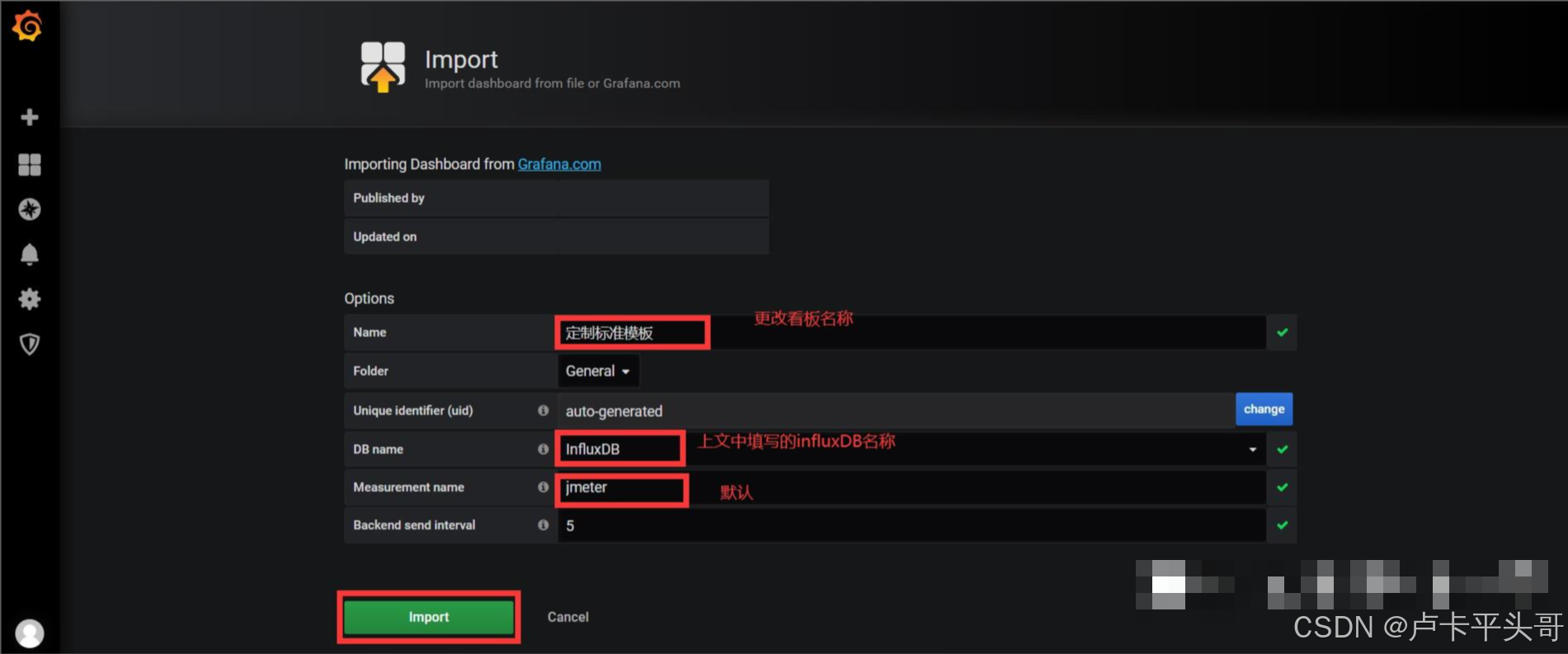Image resolution: width=1568 pixels, height=654 pixels.
Task: Show info tooltip for Measurement name
Action: [x=543, y=487]
